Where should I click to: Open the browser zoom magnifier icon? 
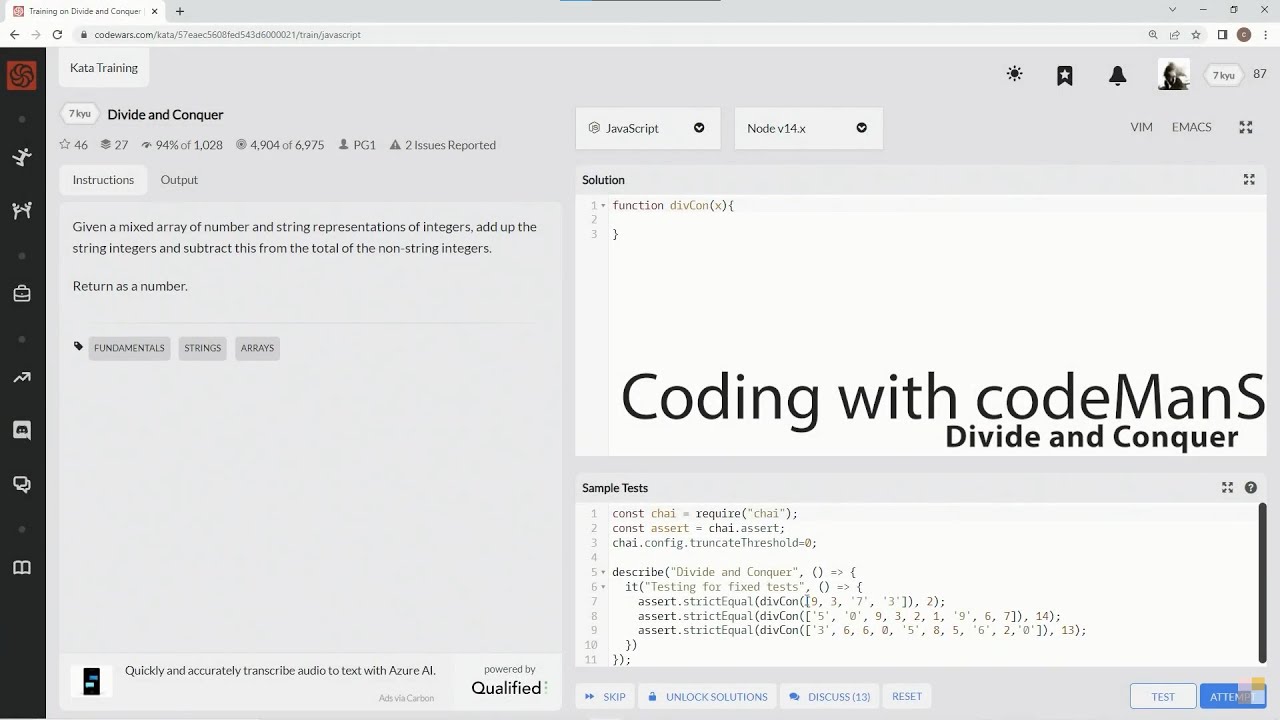point(1153,34)
